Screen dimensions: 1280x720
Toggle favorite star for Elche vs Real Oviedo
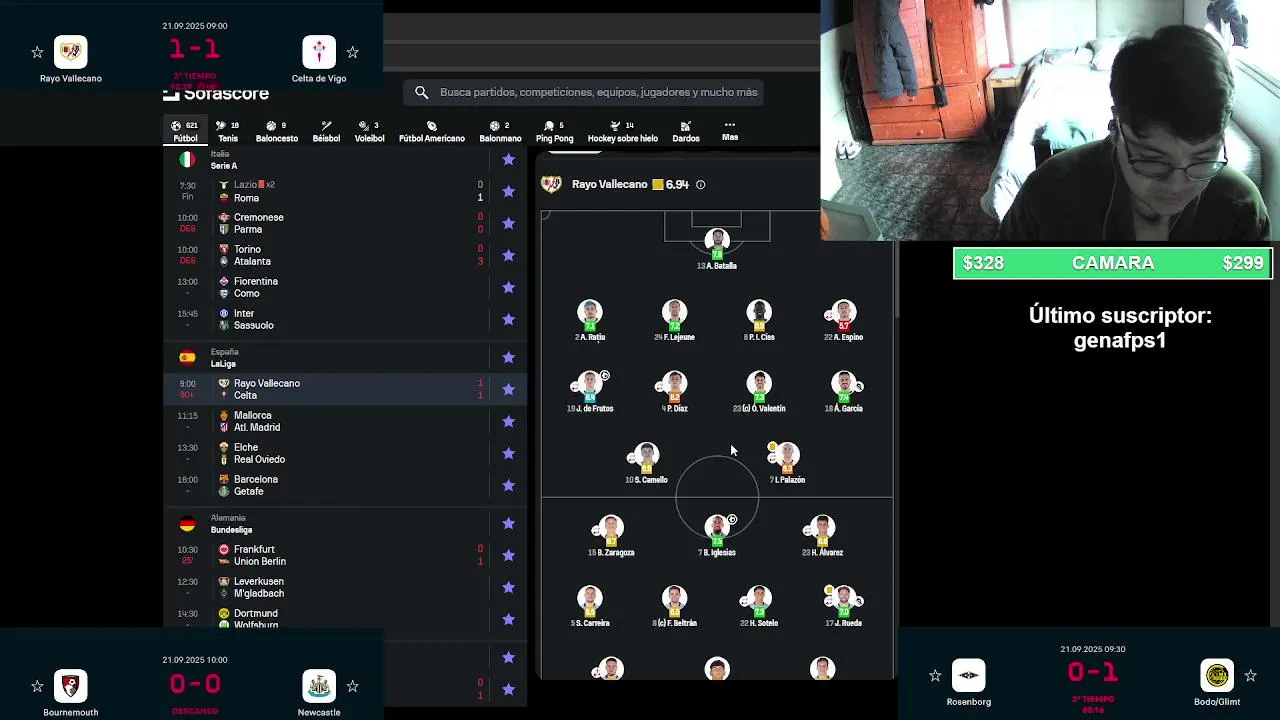(x=509, y=453)
